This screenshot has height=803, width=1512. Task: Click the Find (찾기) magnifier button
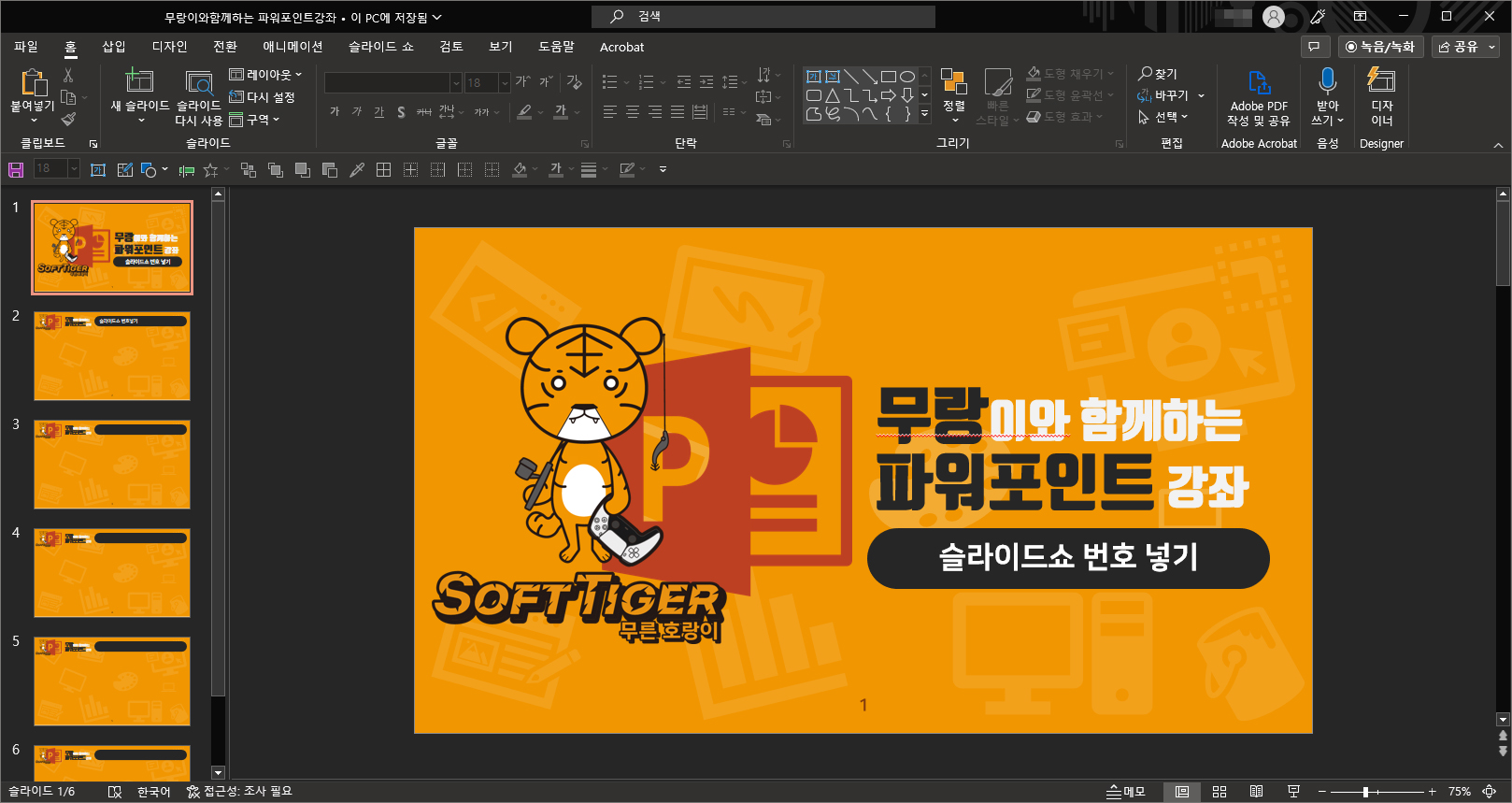[1158, 74]
